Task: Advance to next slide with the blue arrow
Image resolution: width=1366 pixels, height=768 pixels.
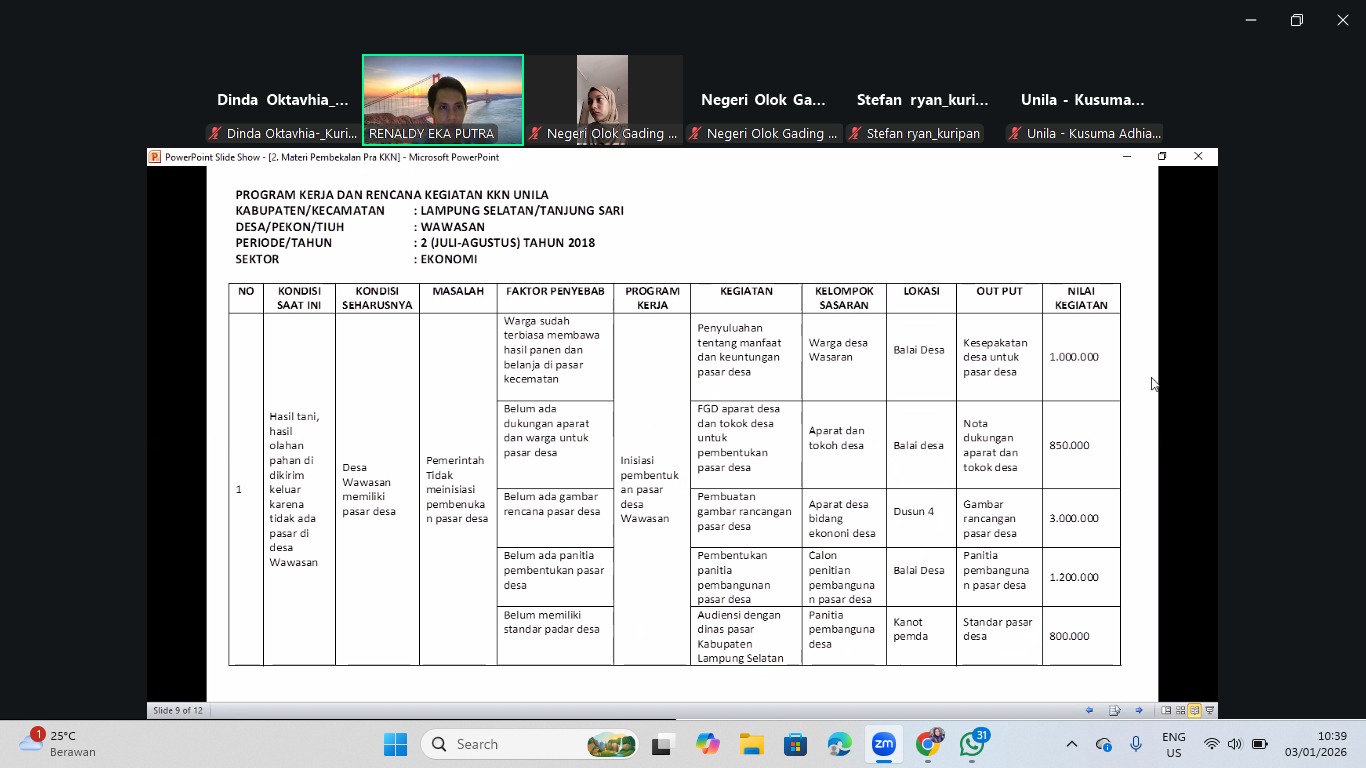Action: click(1139, 710)
